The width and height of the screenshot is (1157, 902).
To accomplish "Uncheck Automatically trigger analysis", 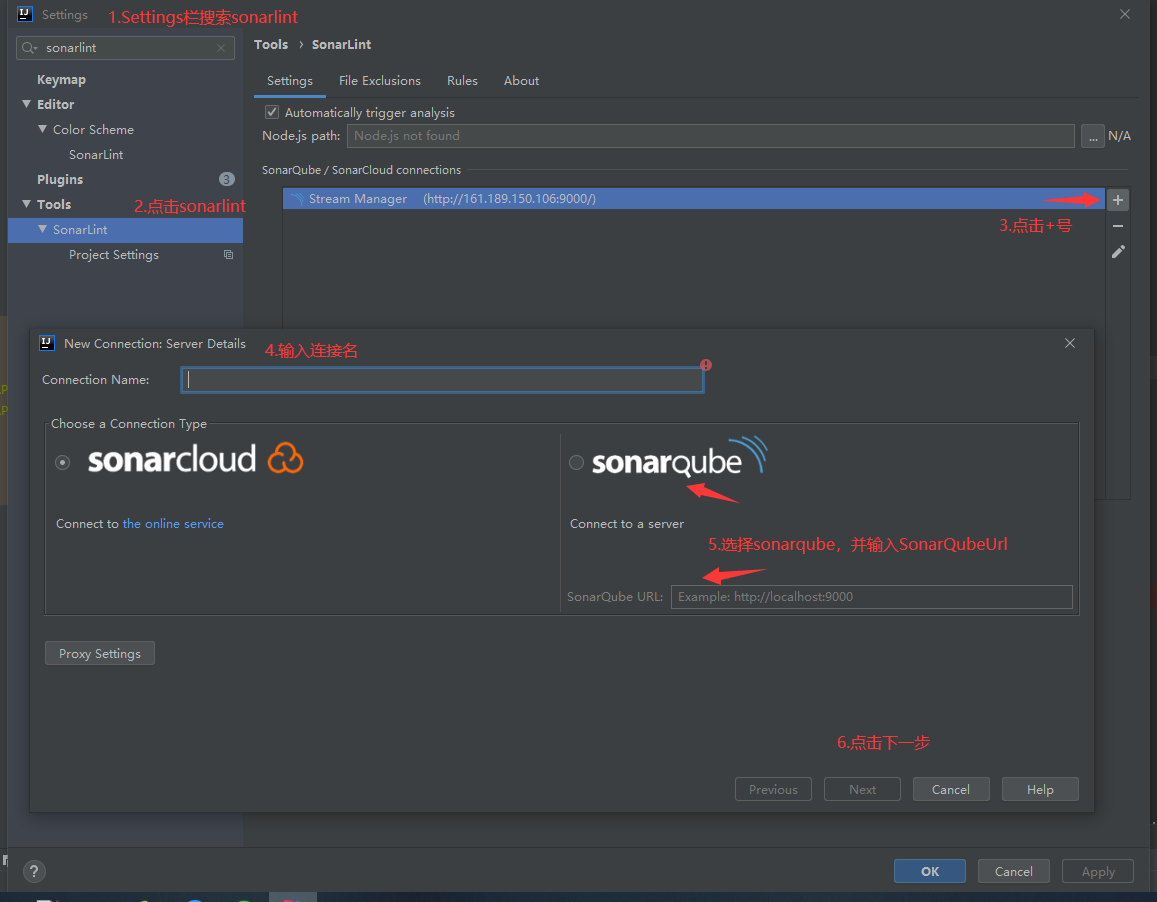I will (x=271, y=112).
